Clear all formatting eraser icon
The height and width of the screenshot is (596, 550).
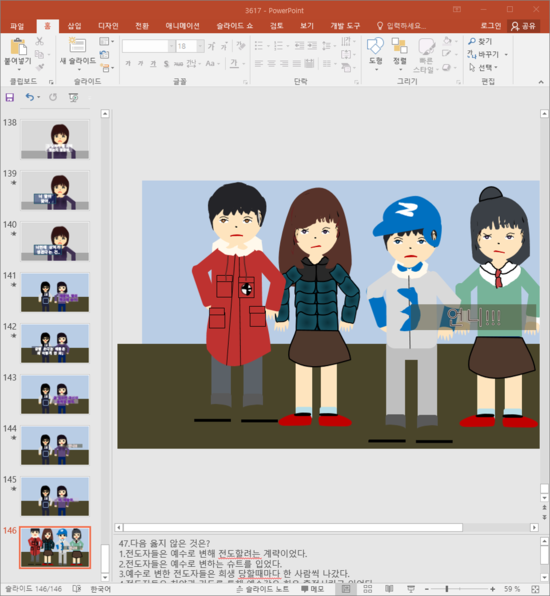[241, 46]
